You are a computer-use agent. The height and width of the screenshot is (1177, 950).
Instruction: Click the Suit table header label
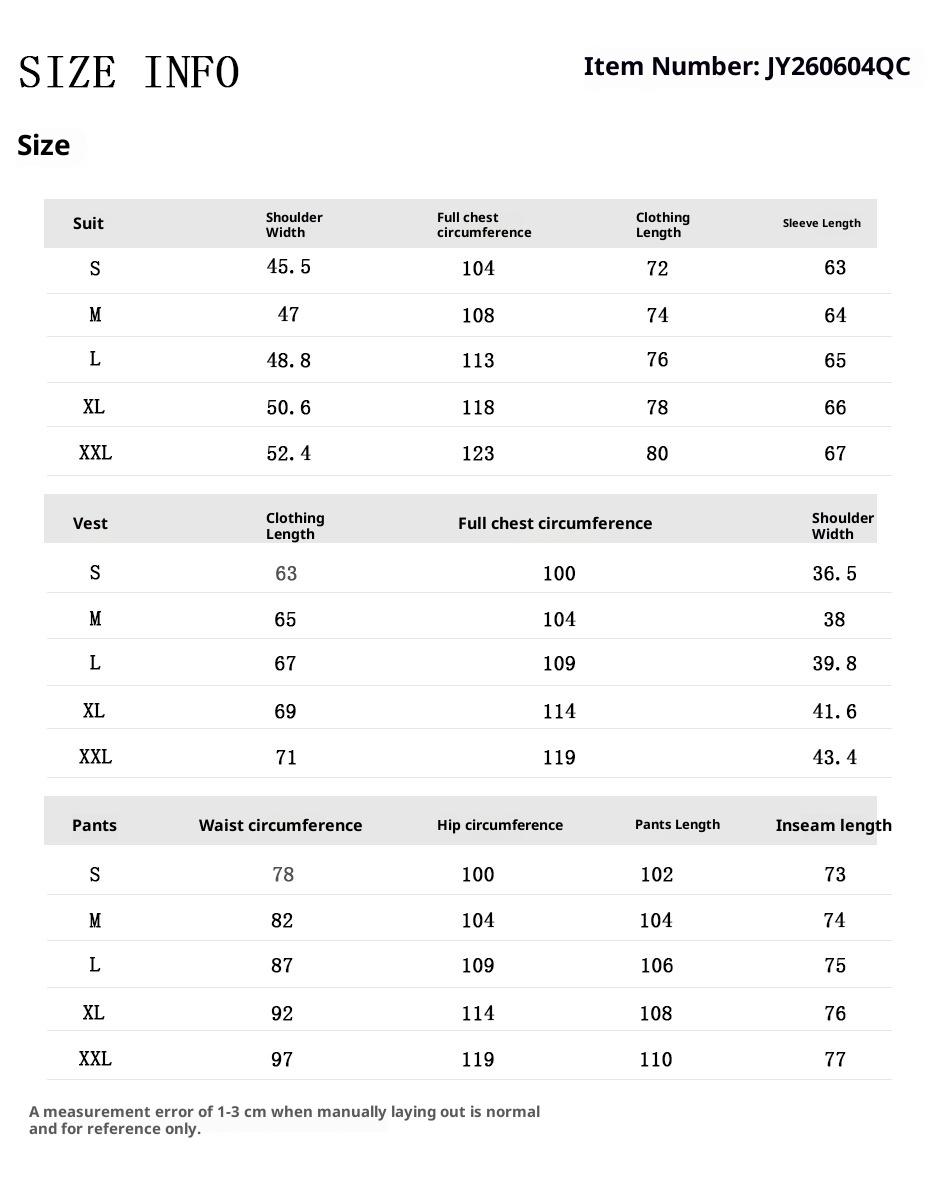point(88,223)
